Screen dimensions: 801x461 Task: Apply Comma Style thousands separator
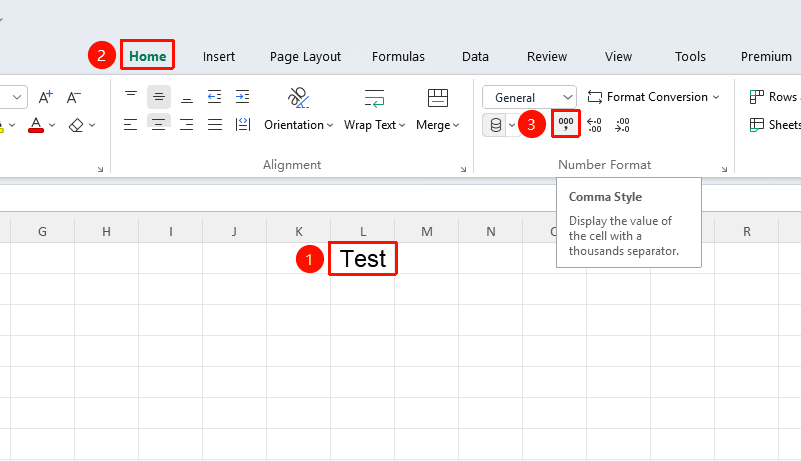(566, 124)
